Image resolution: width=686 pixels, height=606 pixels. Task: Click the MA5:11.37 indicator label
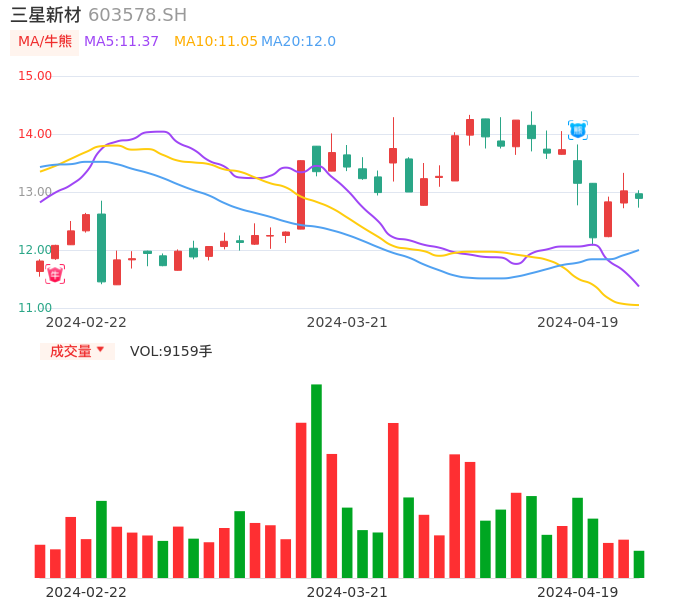(x=121, y=42)
